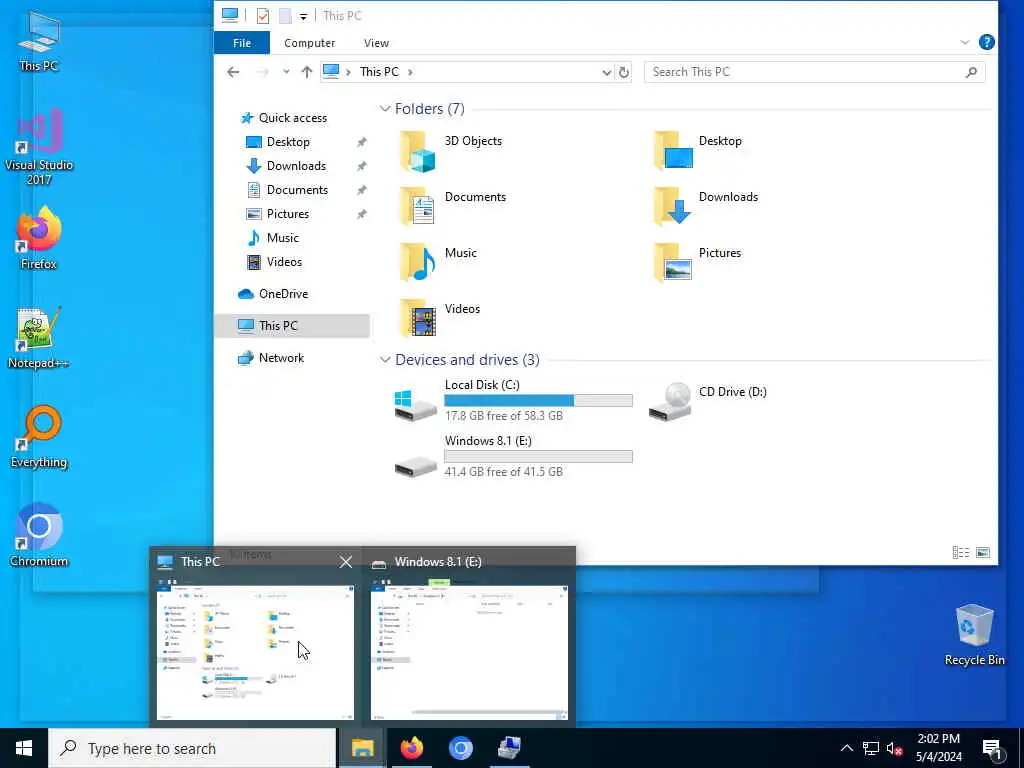Image resolution: width=1024 pixels, height=768 pixels.
Task: Click chevron after This PC in address path
Action: pos(410,72)
